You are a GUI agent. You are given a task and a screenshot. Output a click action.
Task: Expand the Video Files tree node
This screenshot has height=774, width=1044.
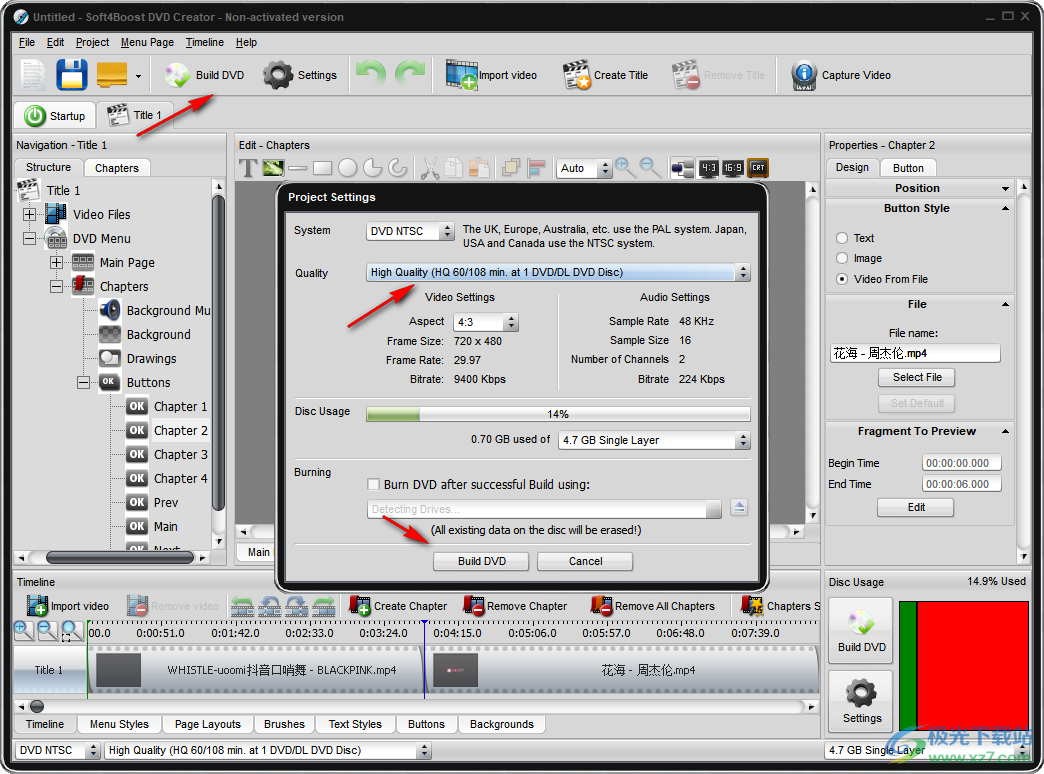[29, 214]
